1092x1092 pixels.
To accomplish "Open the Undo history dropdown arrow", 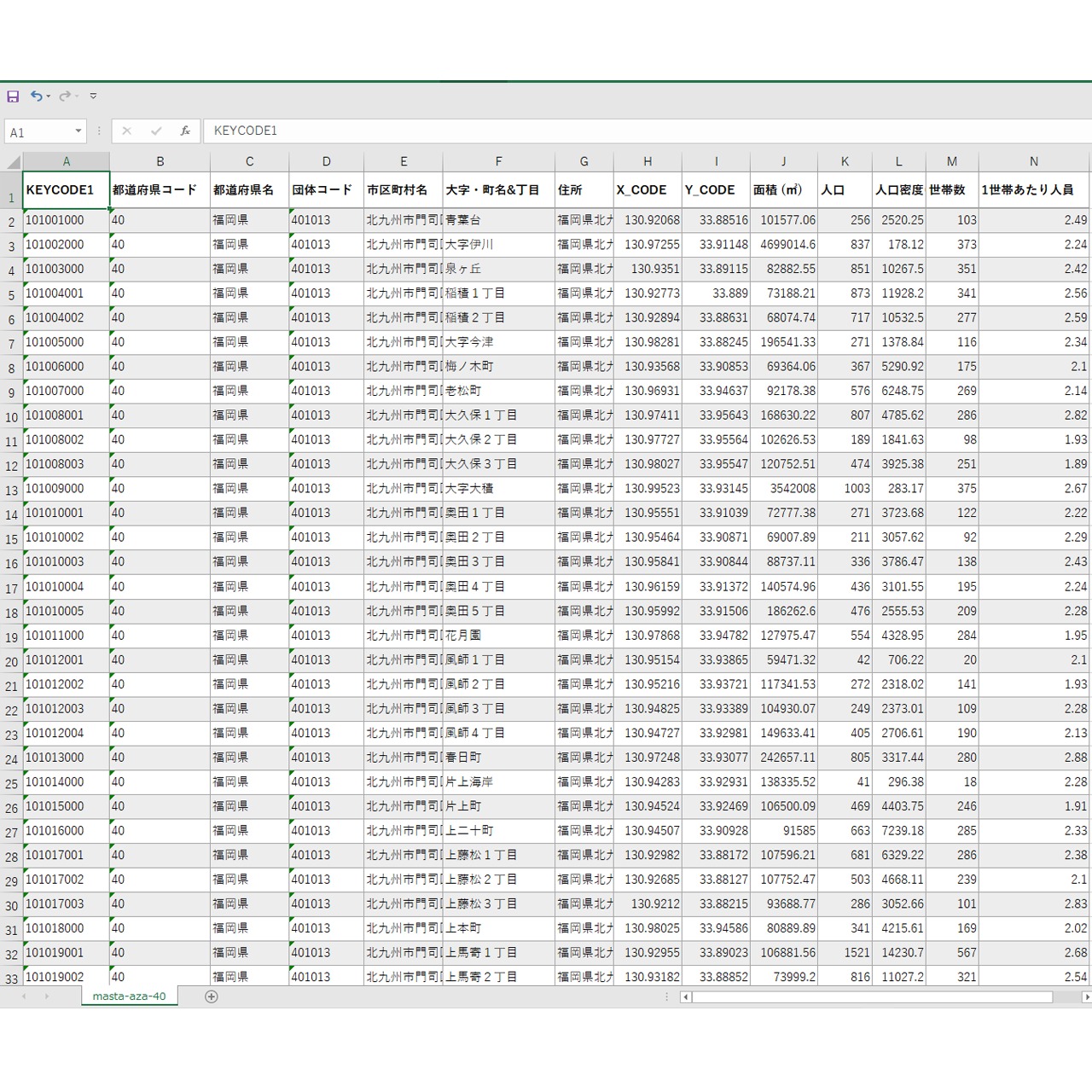I will click(x=49, y=96).
